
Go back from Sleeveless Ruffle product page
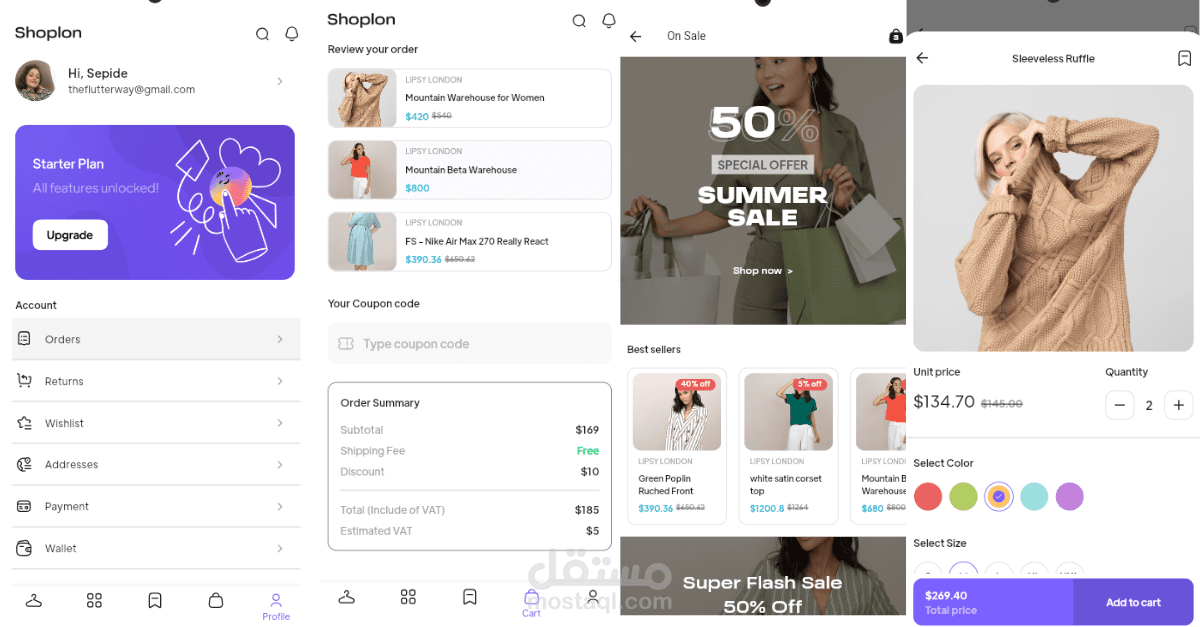click(922, 58)
